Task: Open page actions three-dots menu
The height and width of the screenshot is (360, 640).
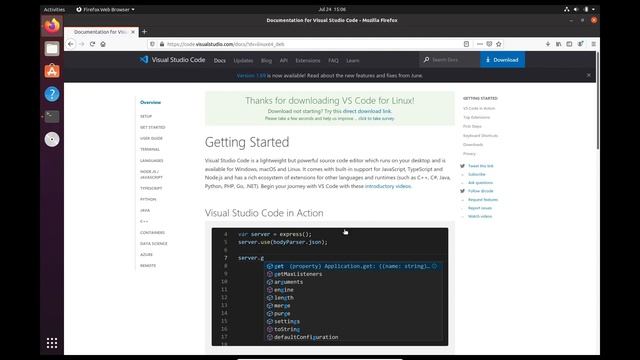Action: 480,44
